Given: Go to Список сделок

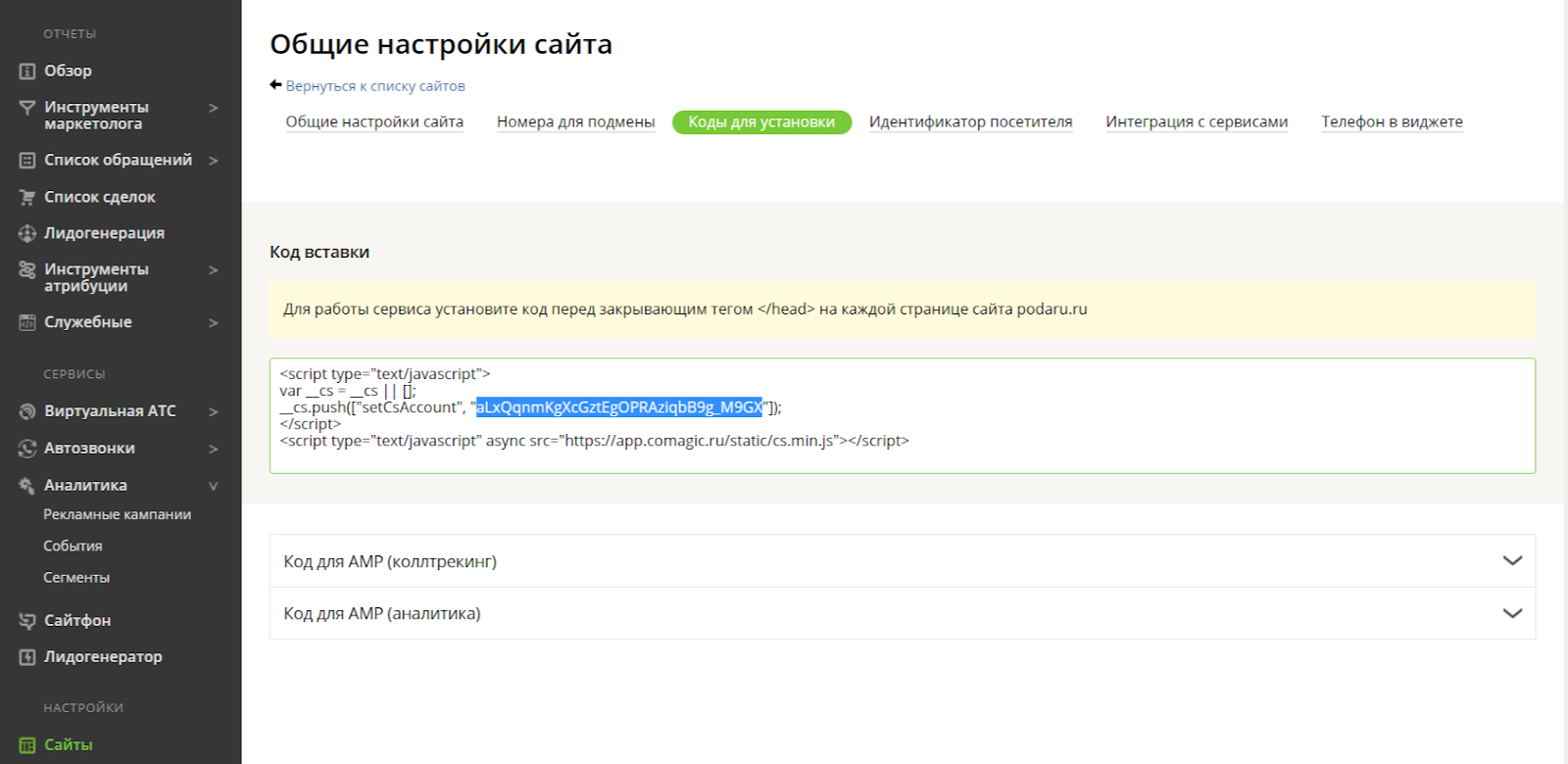Looking at the screenshot, I should click(100, 198).
